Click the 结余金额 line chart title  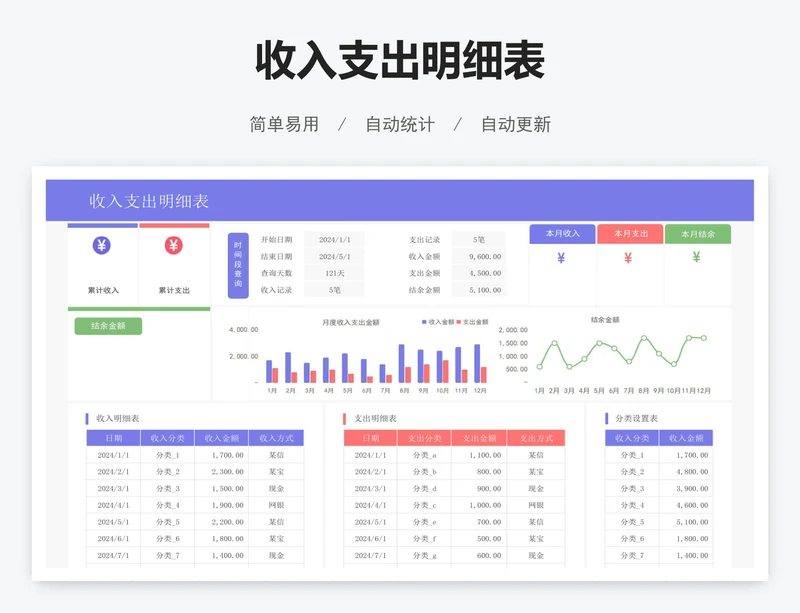pyautogui.click(x=605, y=320)
